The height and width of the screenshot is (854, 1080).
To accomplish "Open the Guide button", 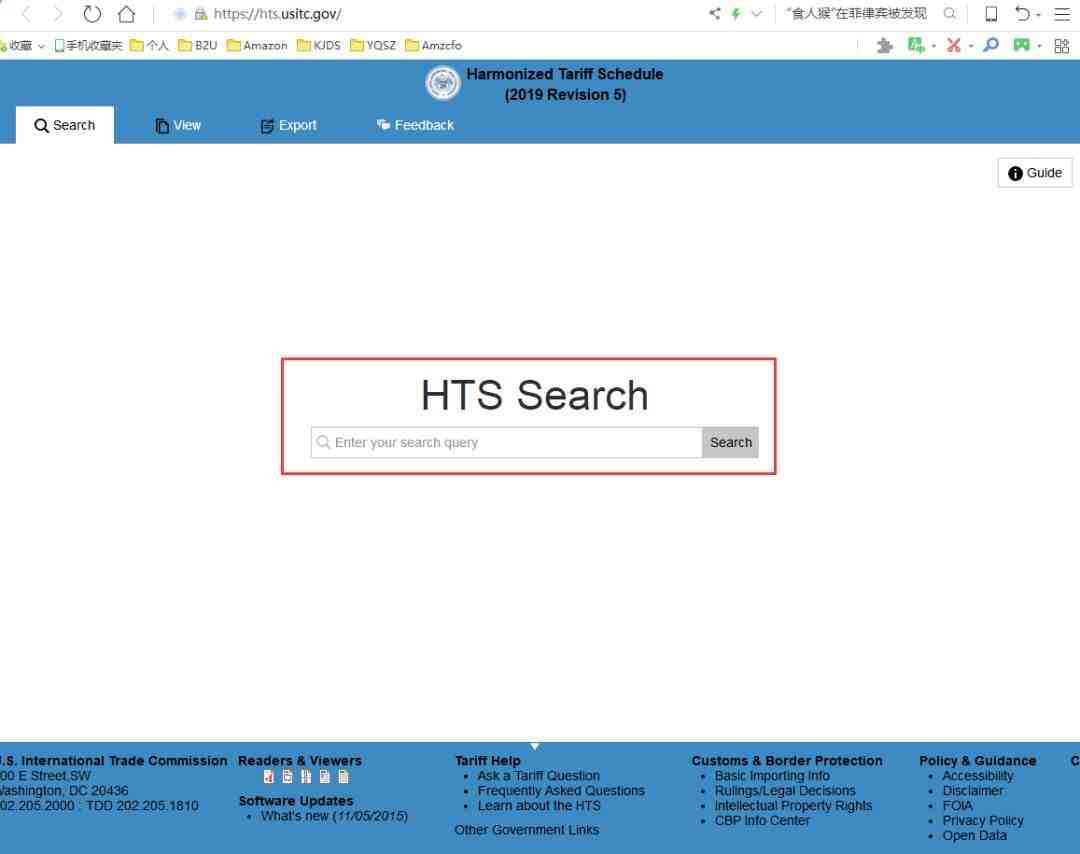I will point(1035,173).
